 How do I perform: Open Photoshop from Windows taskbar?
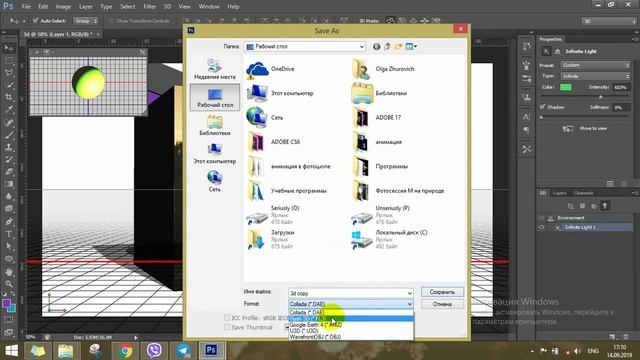point(211,350)
